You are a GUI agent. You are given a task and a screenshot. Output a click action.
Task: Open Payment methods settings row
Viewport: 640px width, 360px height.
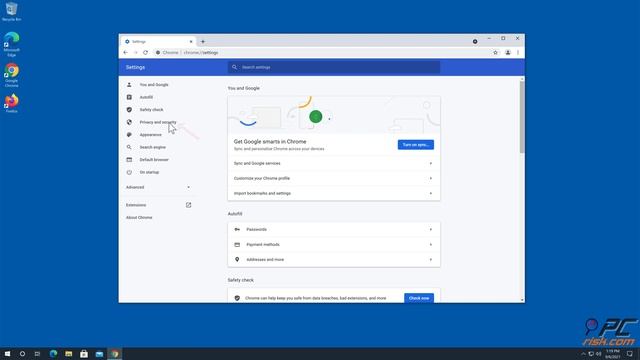[x=334, y=244]
